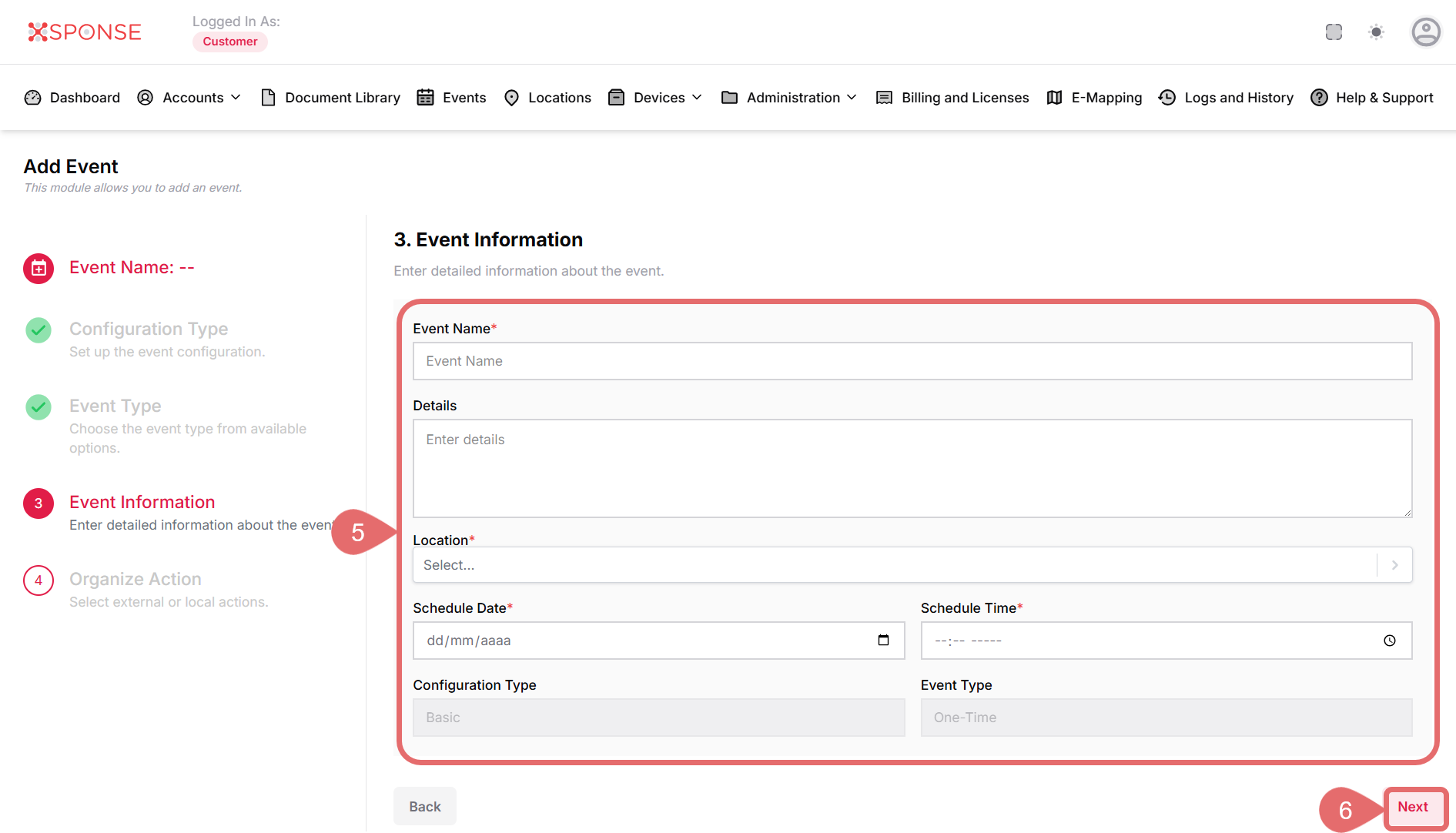
Task: Click the Event Type green checkmark
Action: click(38, 407)
